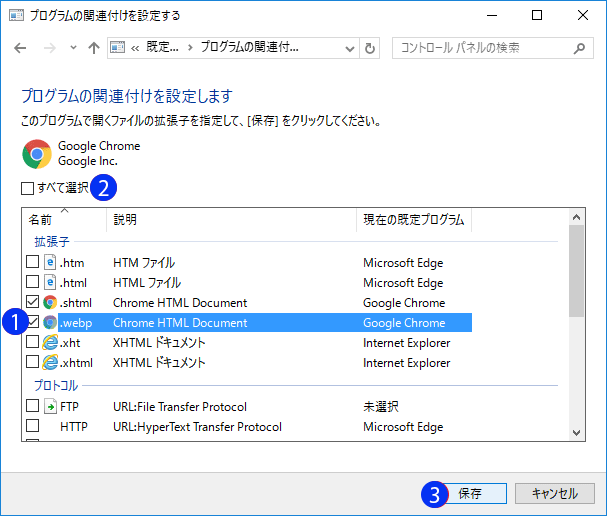
Task: Select the .shtml 'Chrome HTML Document' row
Action: coord(180,303)
